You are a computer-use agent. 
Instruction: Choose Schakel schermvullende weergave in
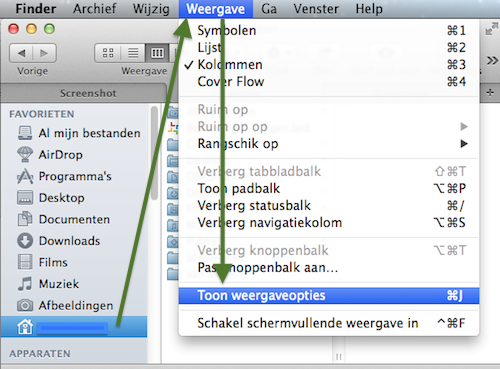329,323
